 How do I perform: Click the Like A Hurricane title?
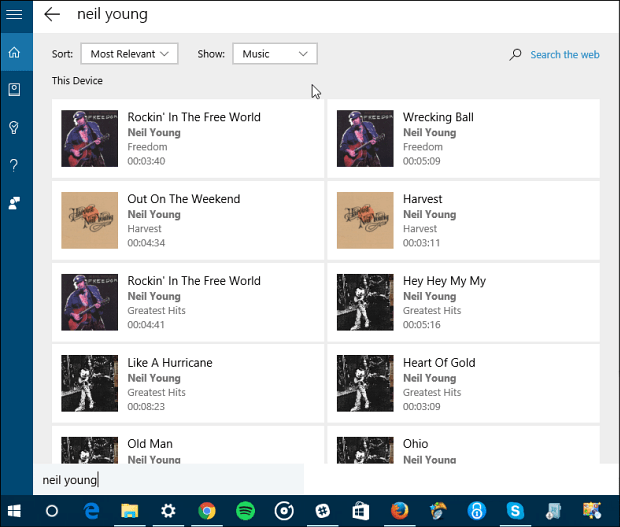170,363
